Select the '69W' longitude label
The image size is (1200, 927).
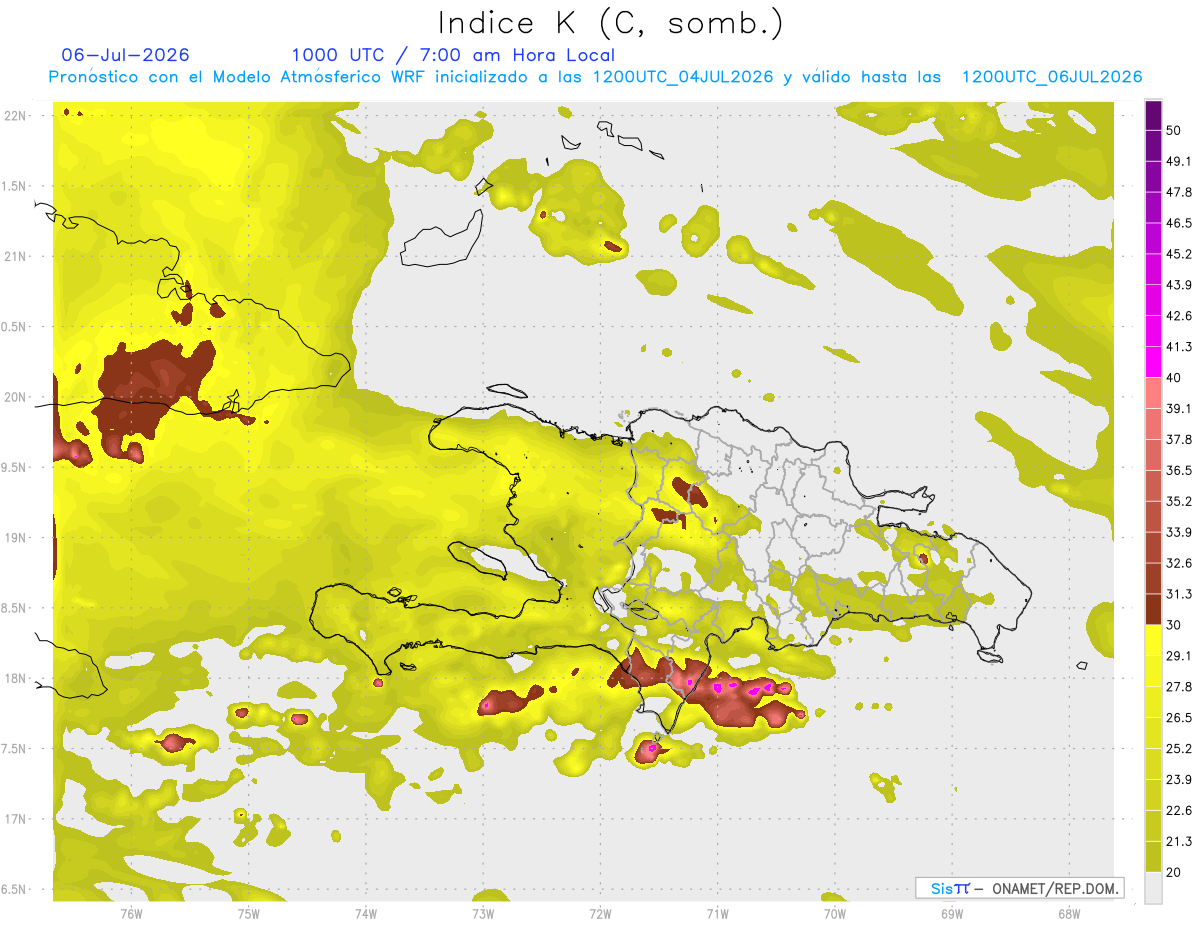[951, 913]
